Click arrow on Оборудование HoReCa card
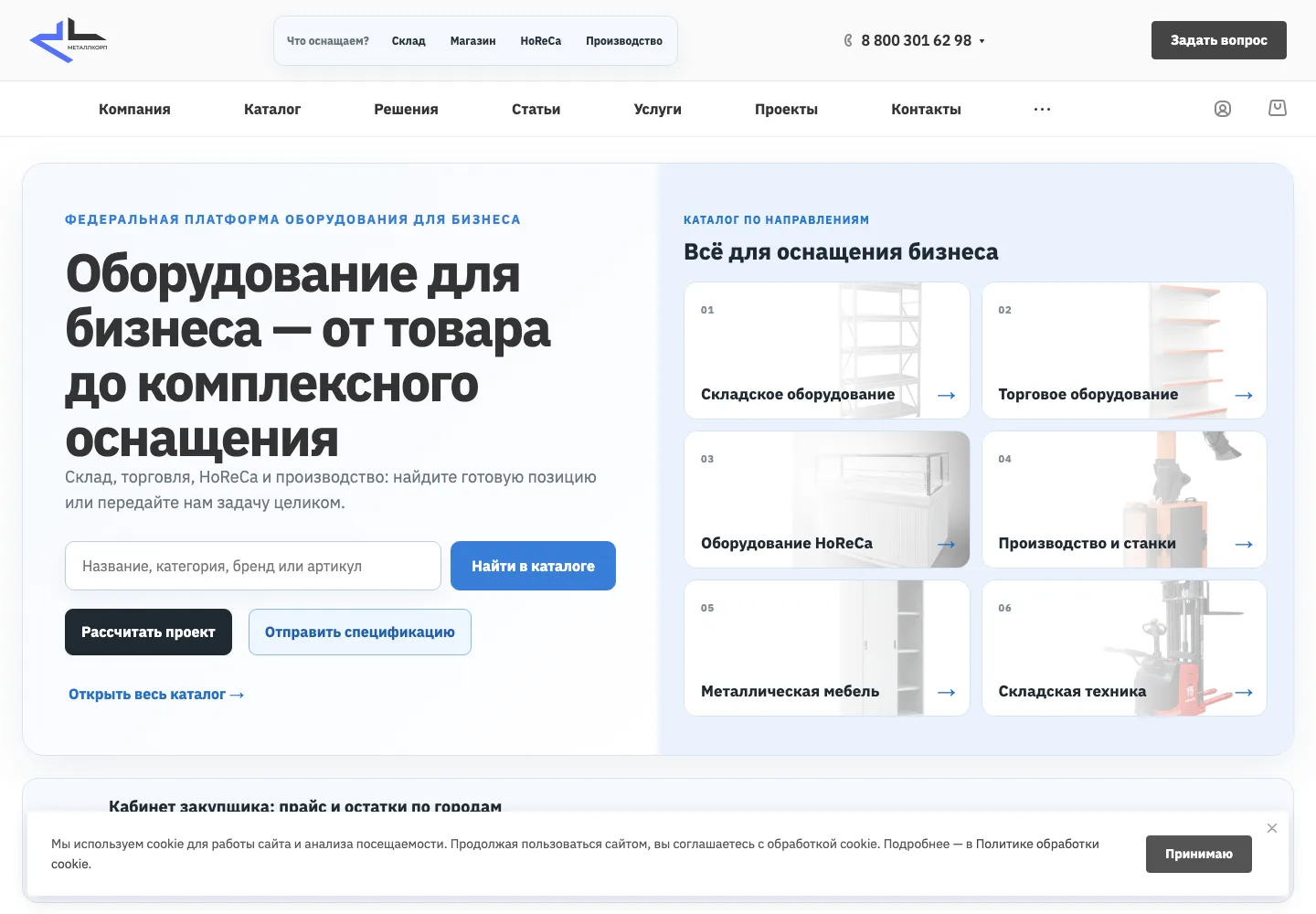Image resolution: width=1316 pixels, height=914 pixels. [947, 544]
